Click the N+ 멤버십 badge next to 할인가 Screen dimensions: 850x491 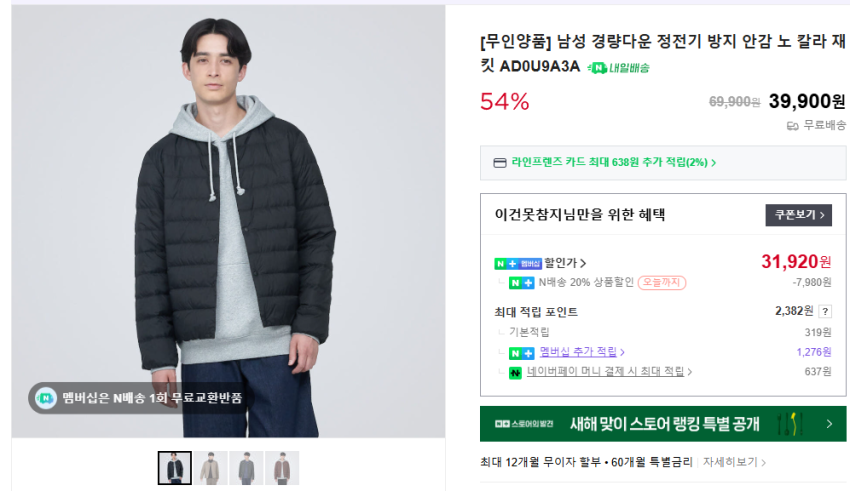tap(518, 263)
